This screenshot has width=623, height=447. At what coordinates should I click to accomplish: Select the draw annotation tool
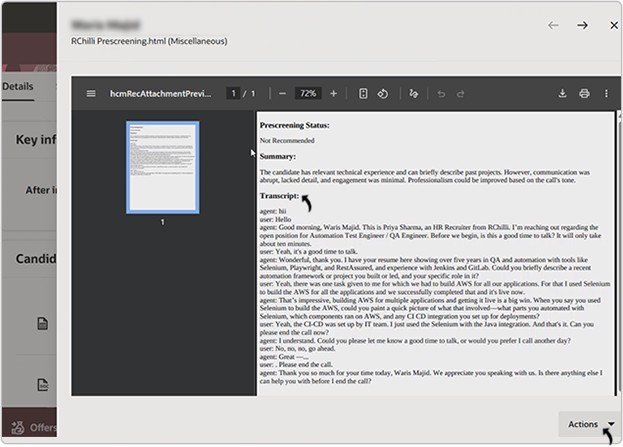(414, 93)
